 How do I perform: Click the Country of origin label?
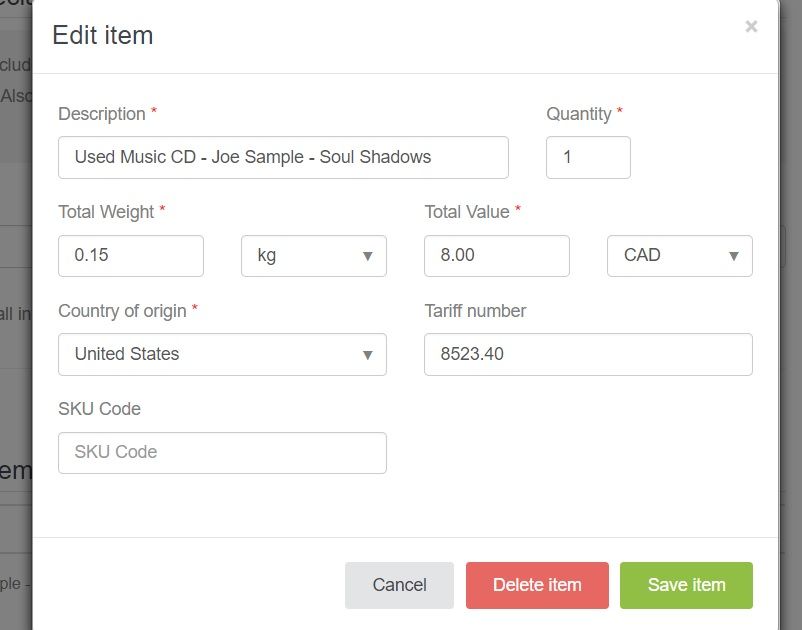pyautogui.click(x=122, y=311)
